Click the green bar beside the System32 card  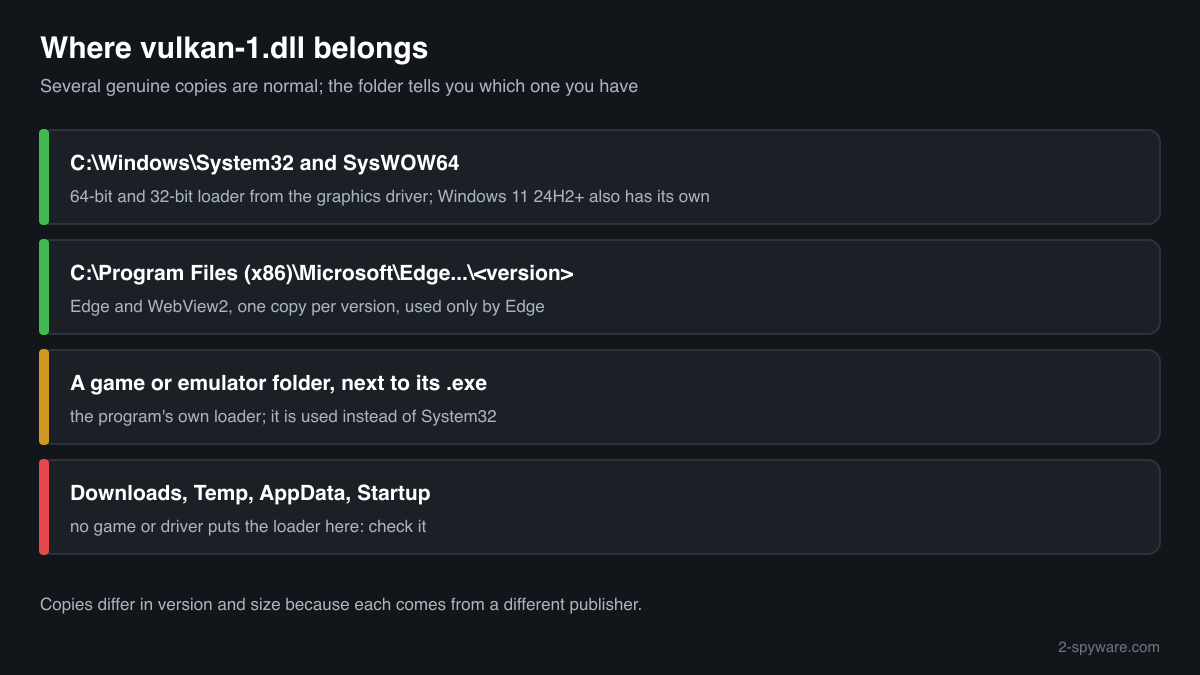click(x=44, y=177)
